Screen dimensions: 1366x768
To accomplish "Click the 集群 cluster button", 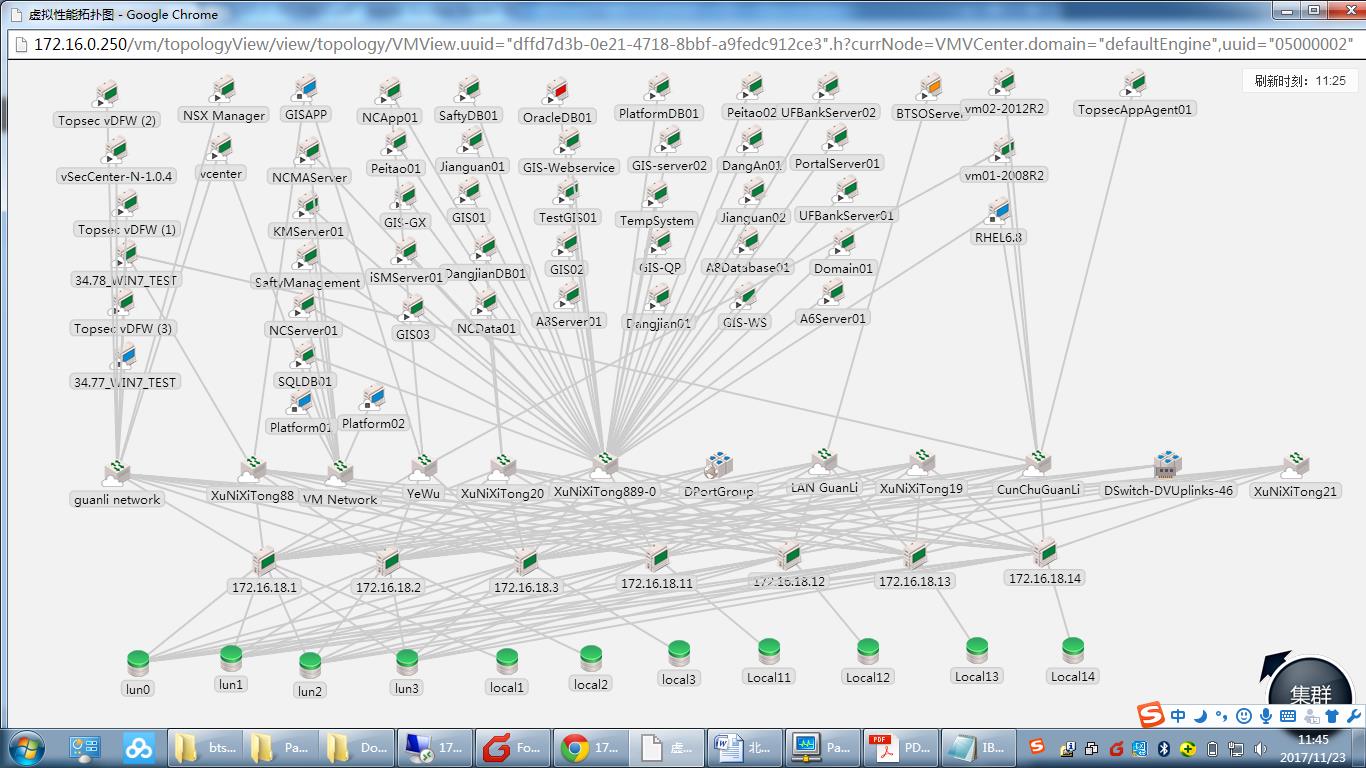I will (x=1310, y=692).
